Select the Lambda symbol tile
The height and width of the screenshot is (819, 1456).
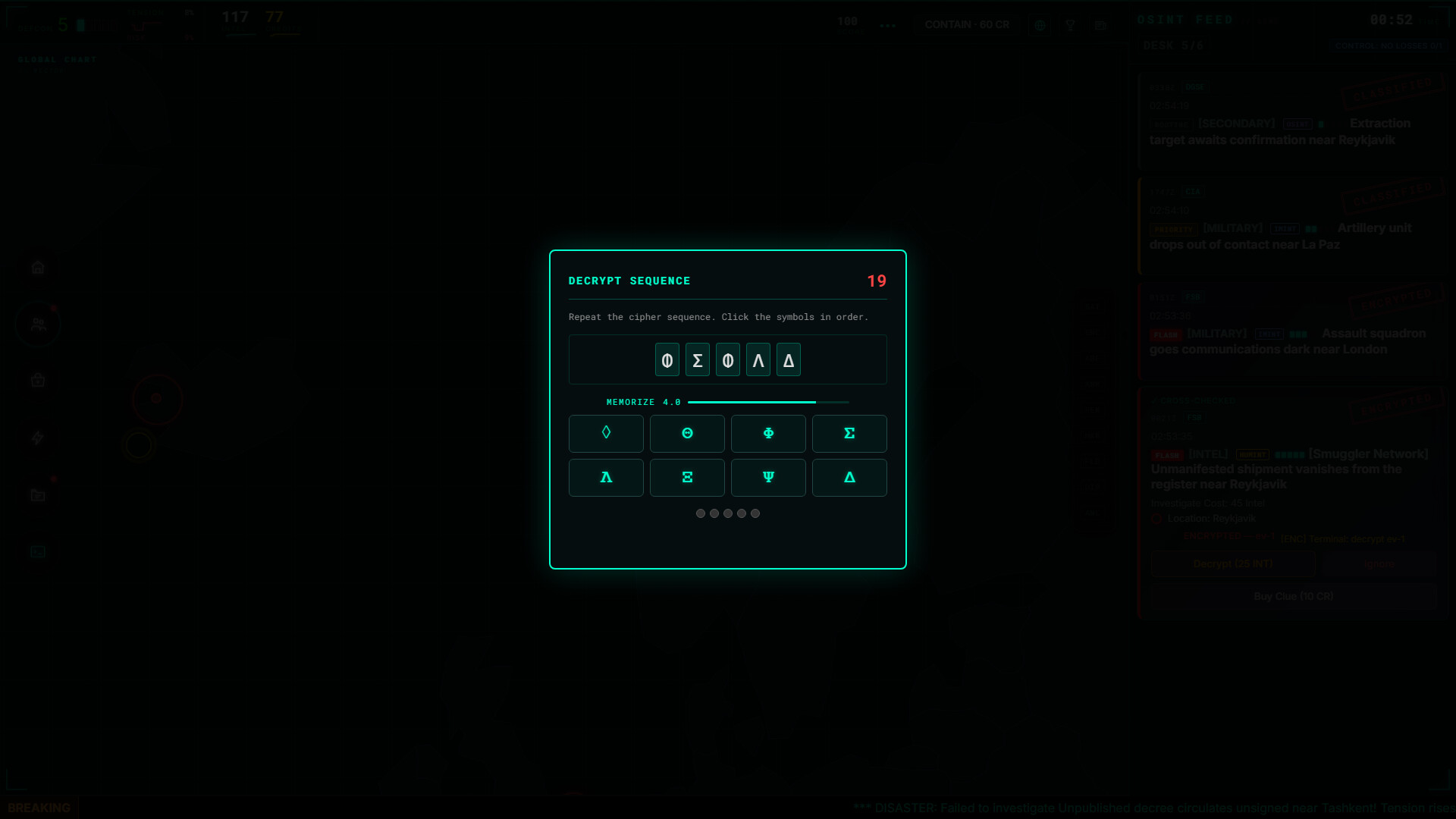tap(606, 477)
